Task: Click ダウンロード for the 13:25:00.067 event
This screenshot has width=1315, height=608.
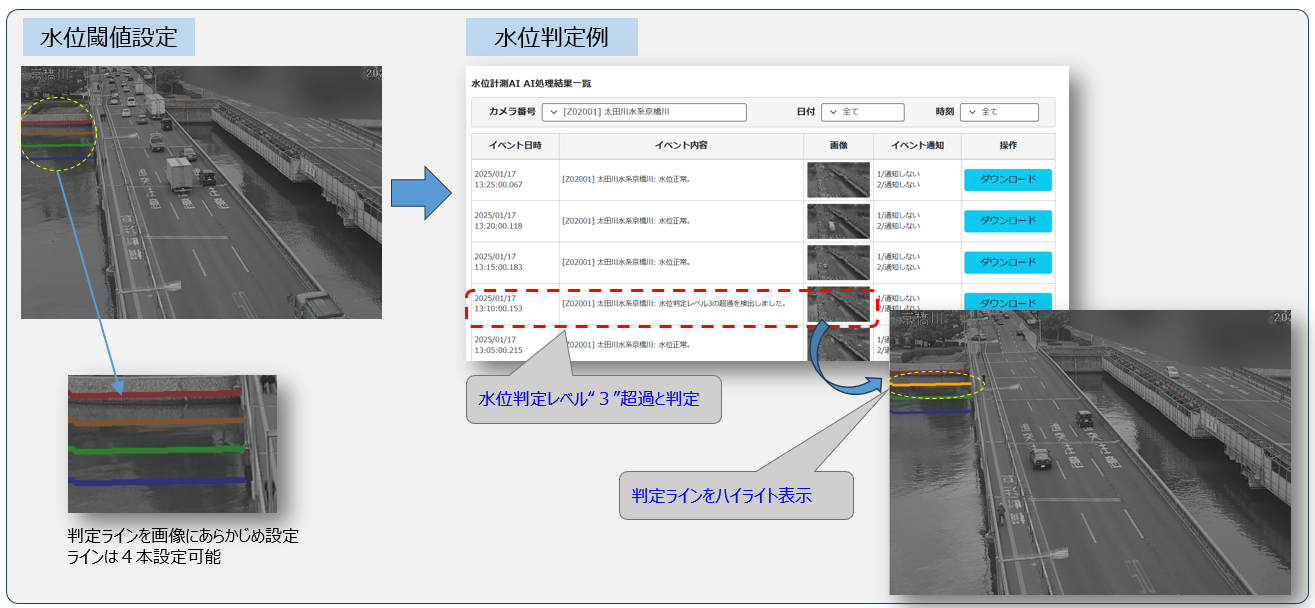Action: coord(1007,180)
